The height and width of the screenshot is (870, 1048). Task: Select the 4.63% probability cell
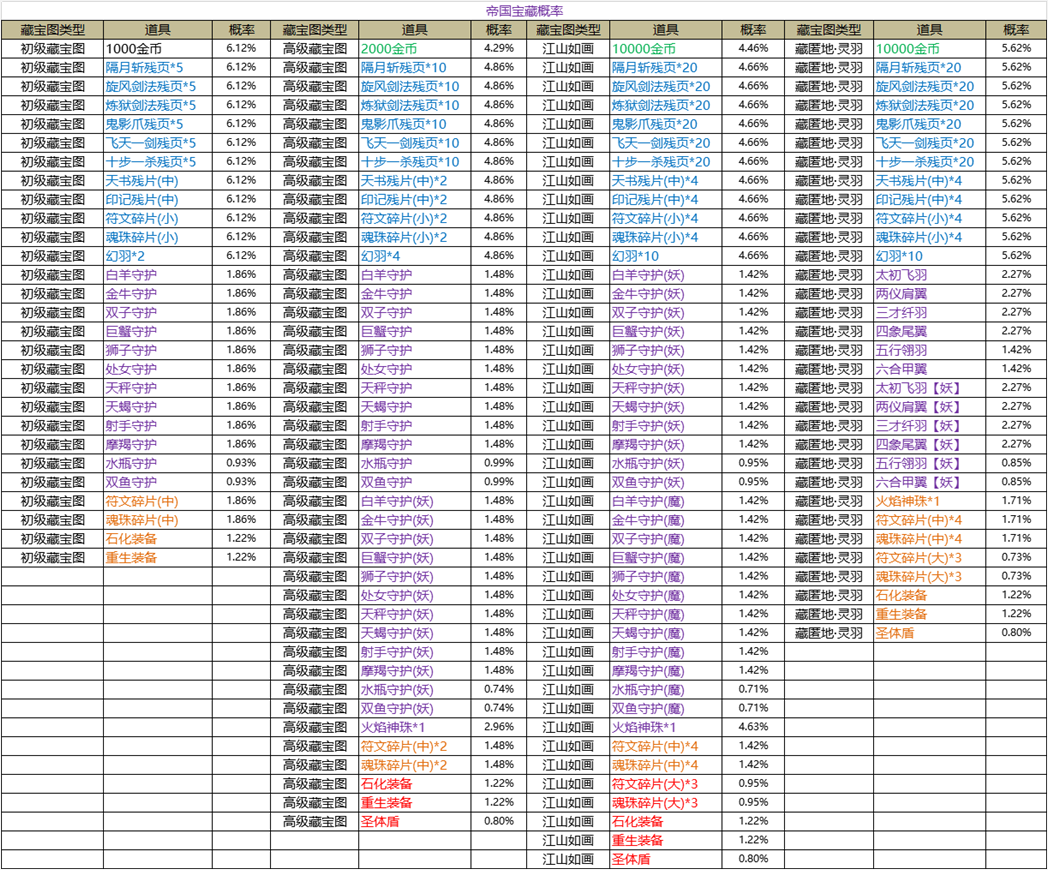tap(753, 727)
